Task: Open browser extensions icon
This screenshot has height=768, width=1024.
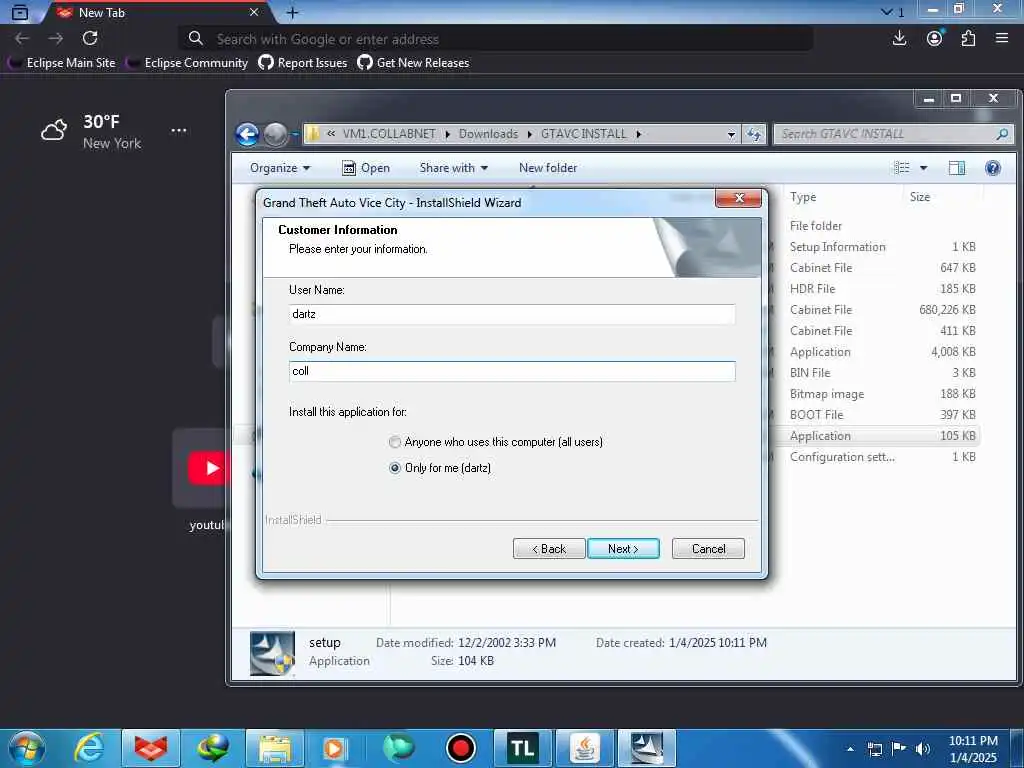Action: [x=968, y=39]
